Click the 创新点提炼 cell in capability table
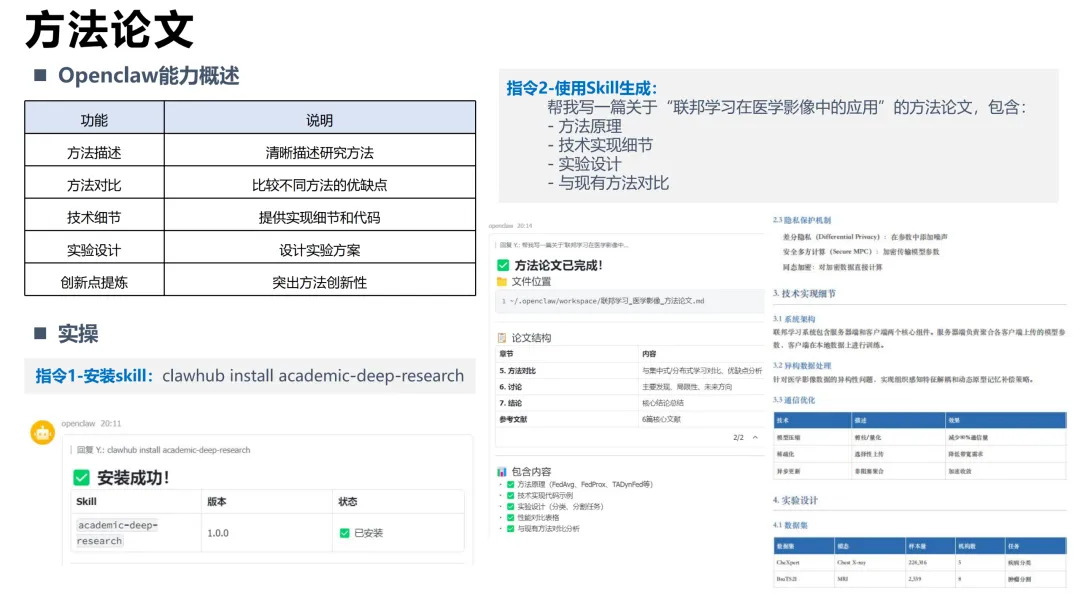 tap(94, 282)
